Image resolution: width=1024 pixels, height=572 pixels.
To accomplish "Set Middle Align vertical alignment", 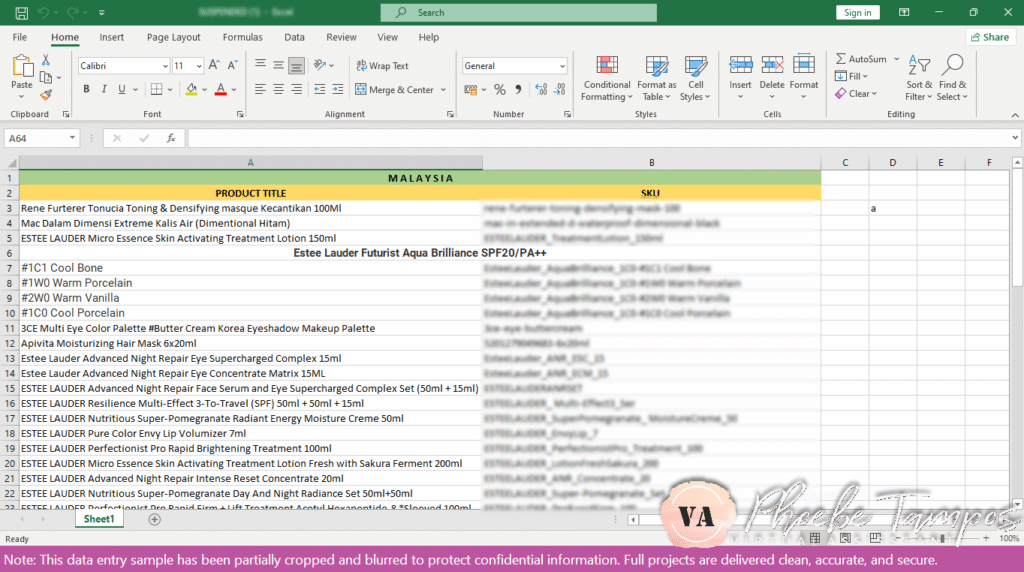I will pos(278,65).
